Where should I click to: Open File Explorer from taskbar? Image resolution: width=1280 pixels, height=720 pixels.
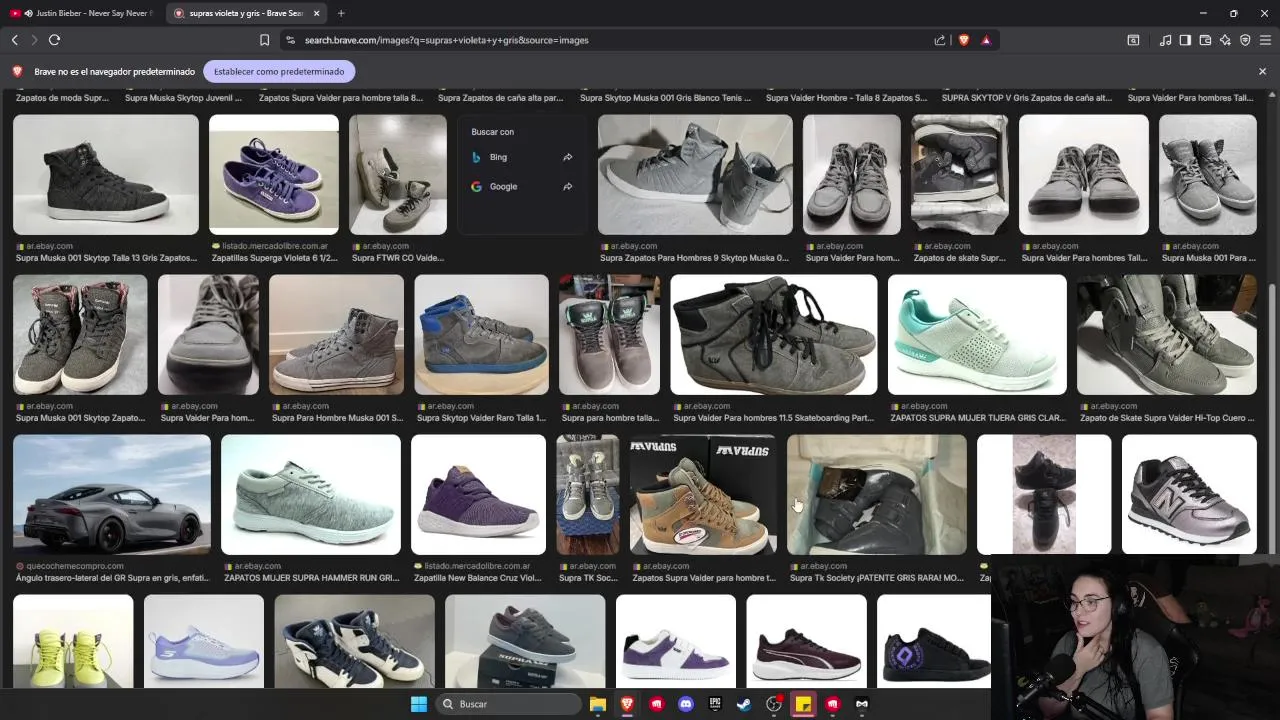598,704
